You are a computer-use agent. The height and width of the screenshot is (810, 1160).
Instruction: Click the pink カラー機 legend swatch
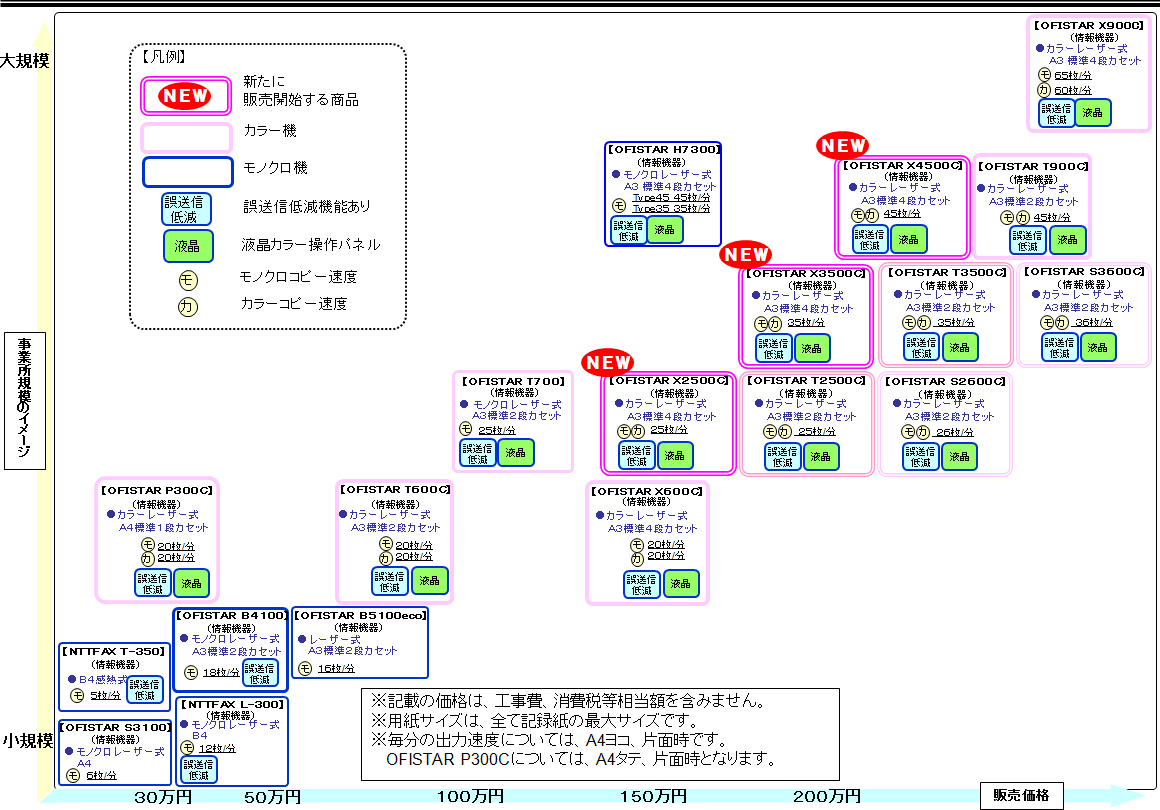tap(187, 138)
